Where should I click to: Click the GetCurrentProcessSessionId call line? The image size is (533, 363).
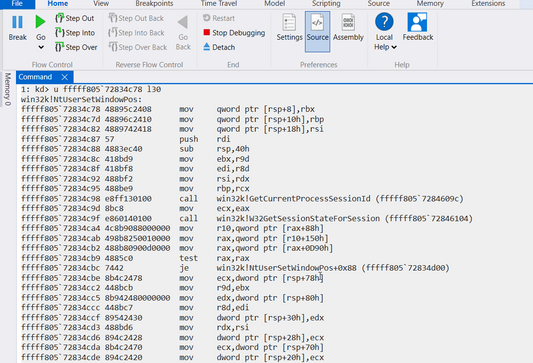pos(242,198)
